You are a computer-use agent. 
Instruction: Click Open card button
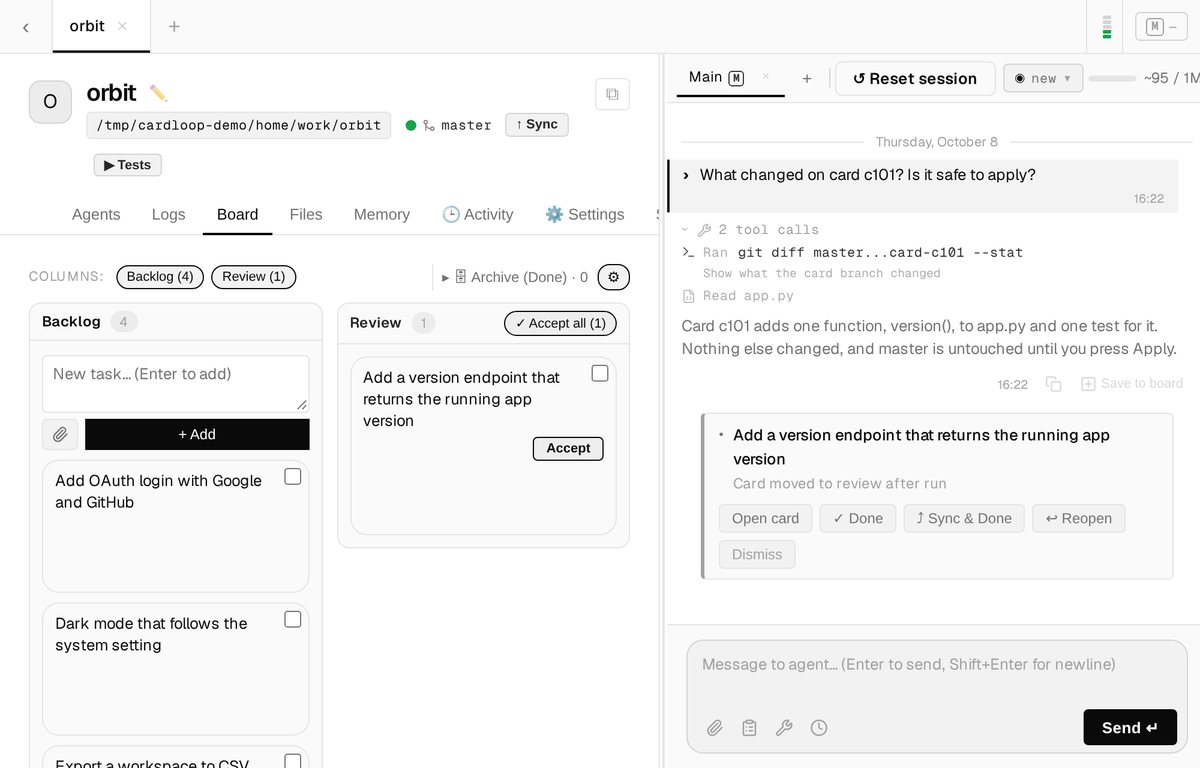coord(765,518)
